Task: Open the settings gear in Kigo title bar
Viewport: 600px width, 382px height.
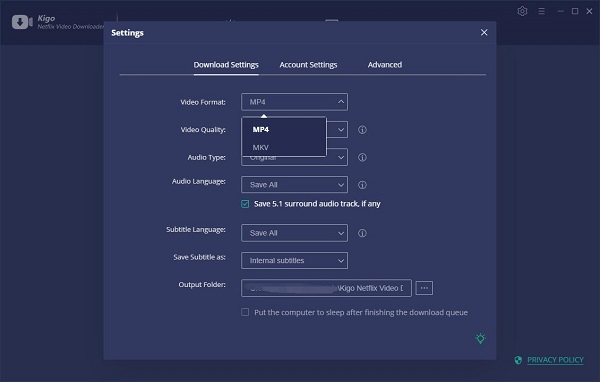Action: coord(522,11)
